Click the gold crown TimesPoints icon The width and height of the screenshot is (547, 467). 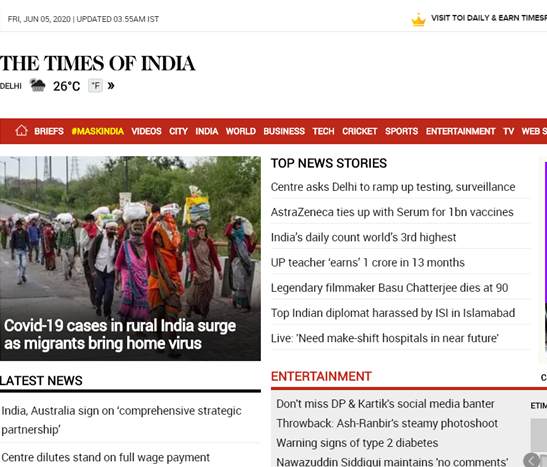click(418, 20)
